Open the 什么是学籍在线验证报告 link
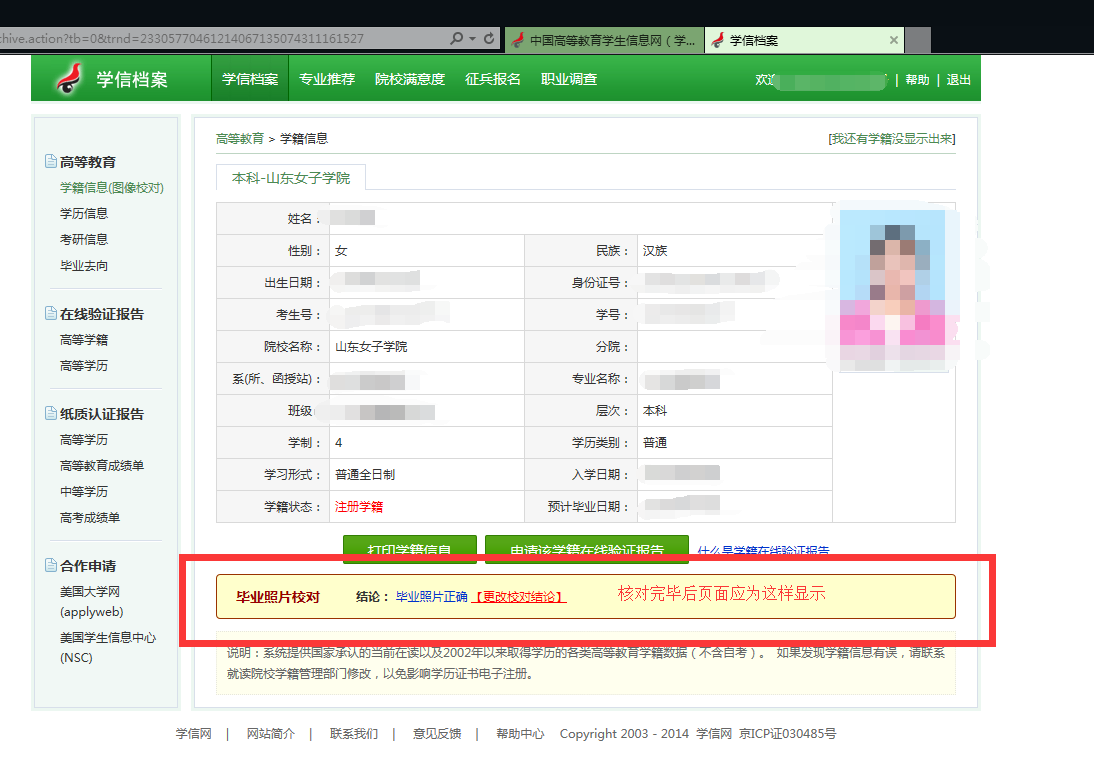Viewport: 1094px width, 784px height. [x=763, y=551]
